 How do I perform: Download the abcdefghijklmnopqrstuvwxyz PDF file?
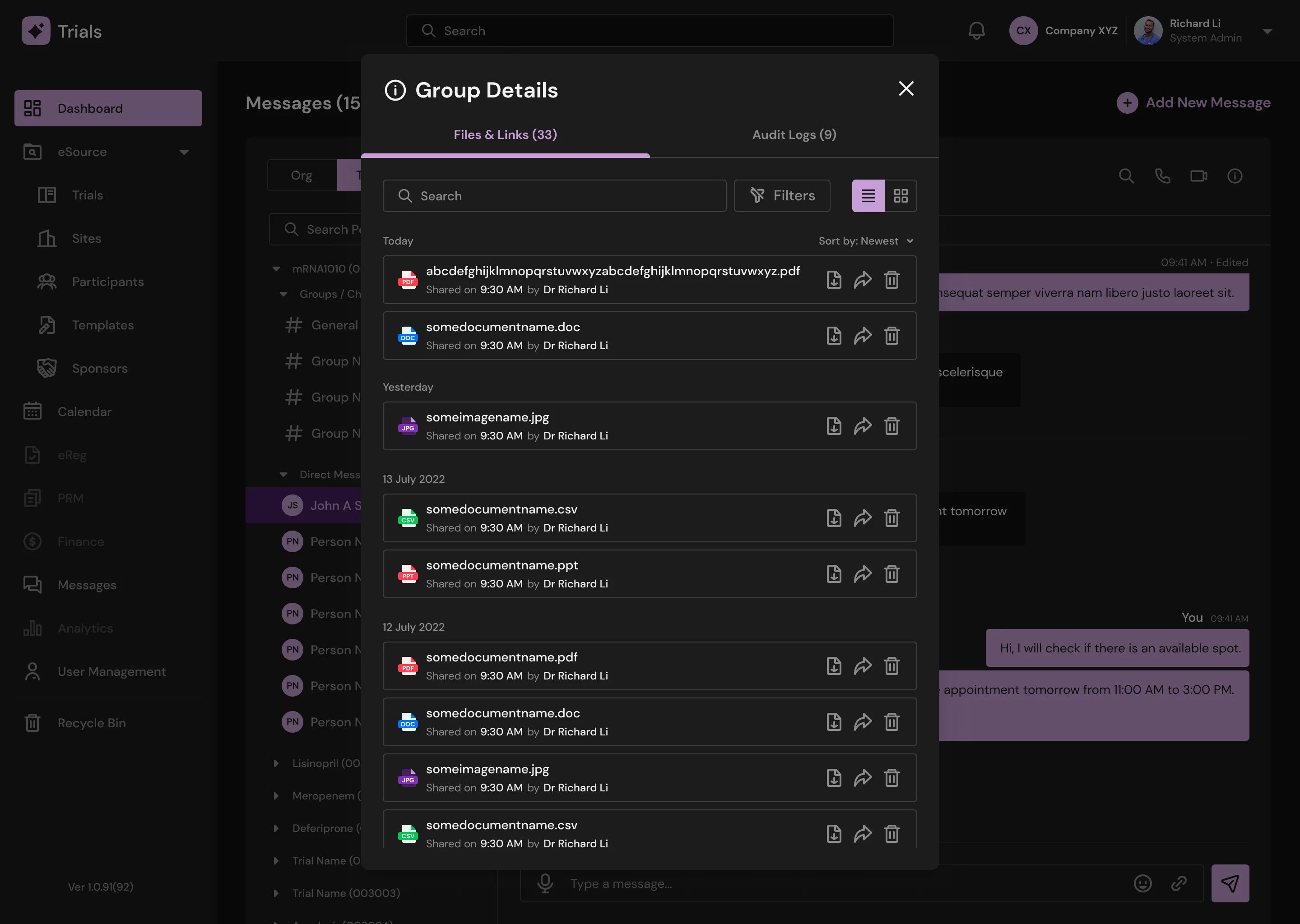[834, 280]
